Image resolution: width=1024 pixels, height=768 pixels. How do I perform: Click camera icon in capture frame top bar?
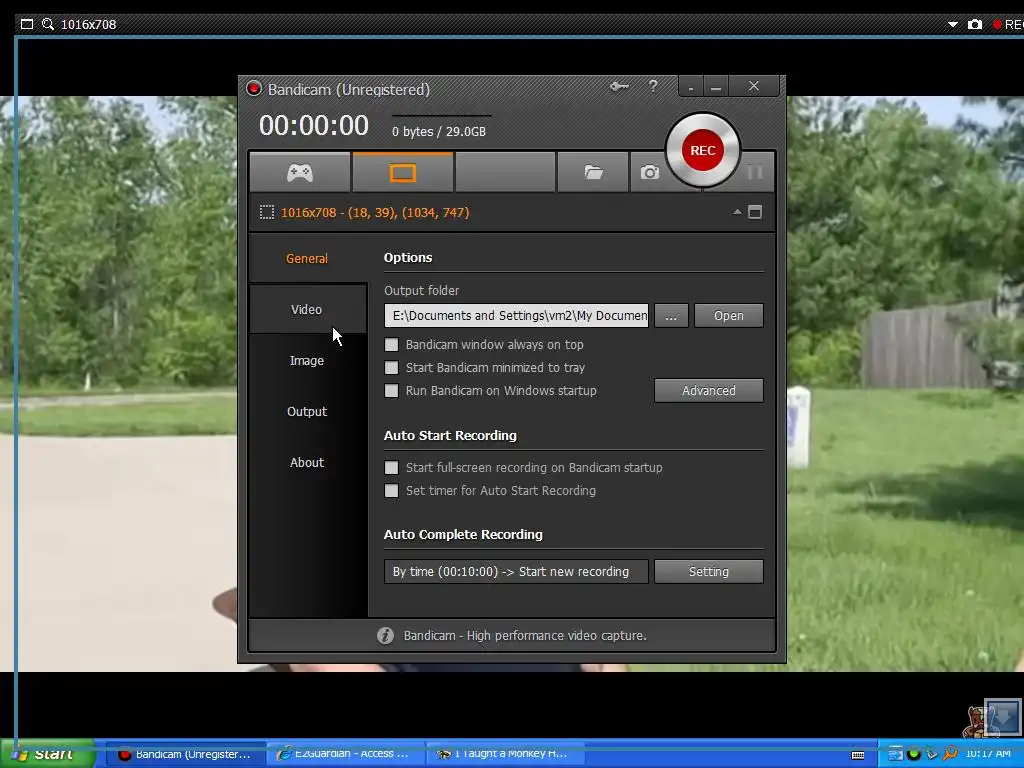975,24
